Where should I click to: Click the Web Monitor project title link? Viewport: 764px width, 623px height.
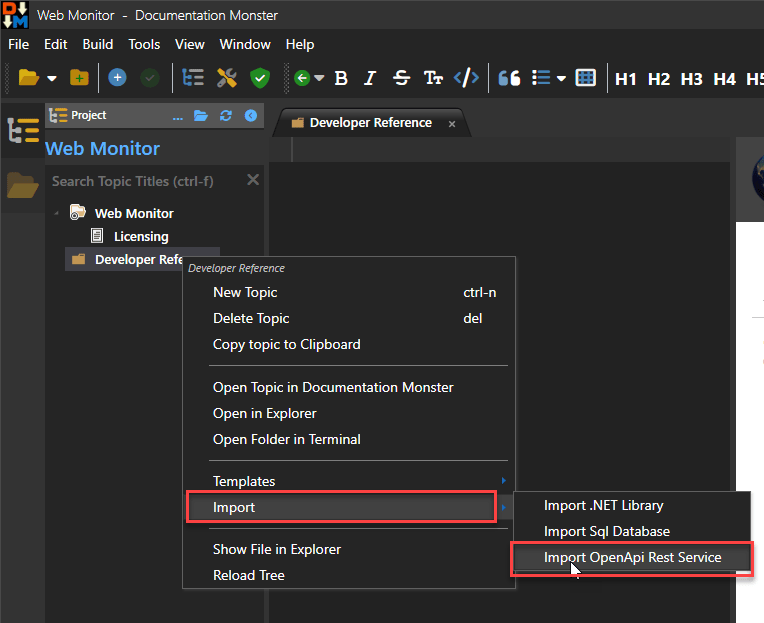(x=102, y=149)
